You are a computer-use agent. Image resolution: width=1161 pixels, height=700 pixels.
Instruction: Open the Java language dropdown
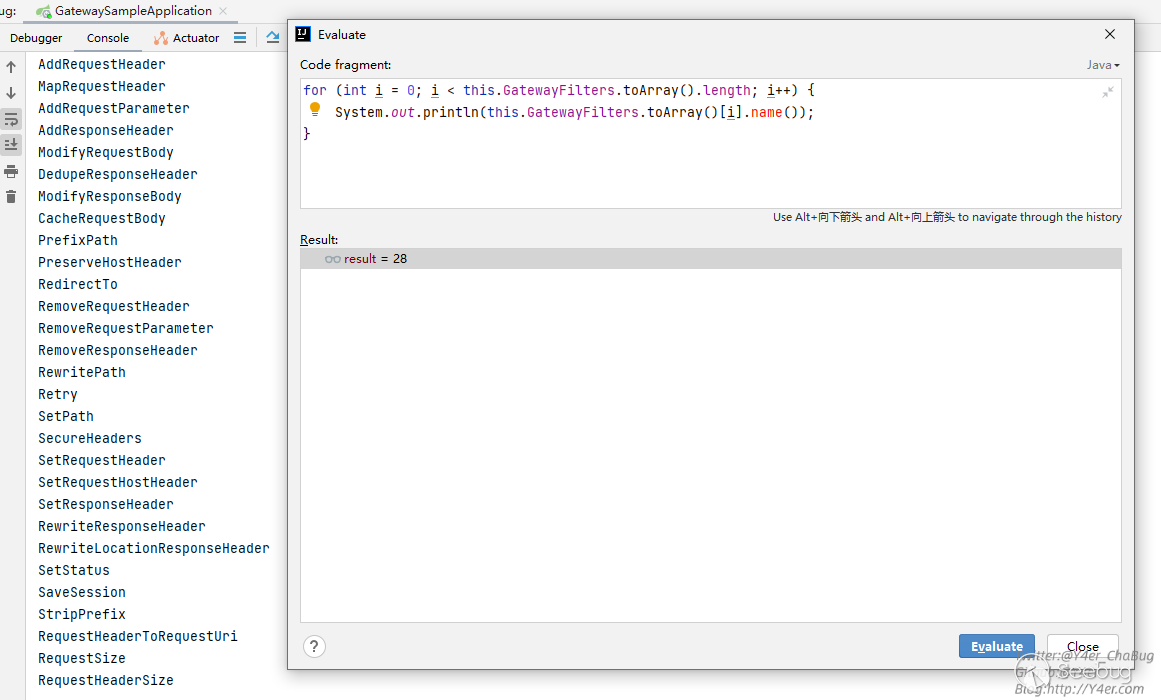1103,65
